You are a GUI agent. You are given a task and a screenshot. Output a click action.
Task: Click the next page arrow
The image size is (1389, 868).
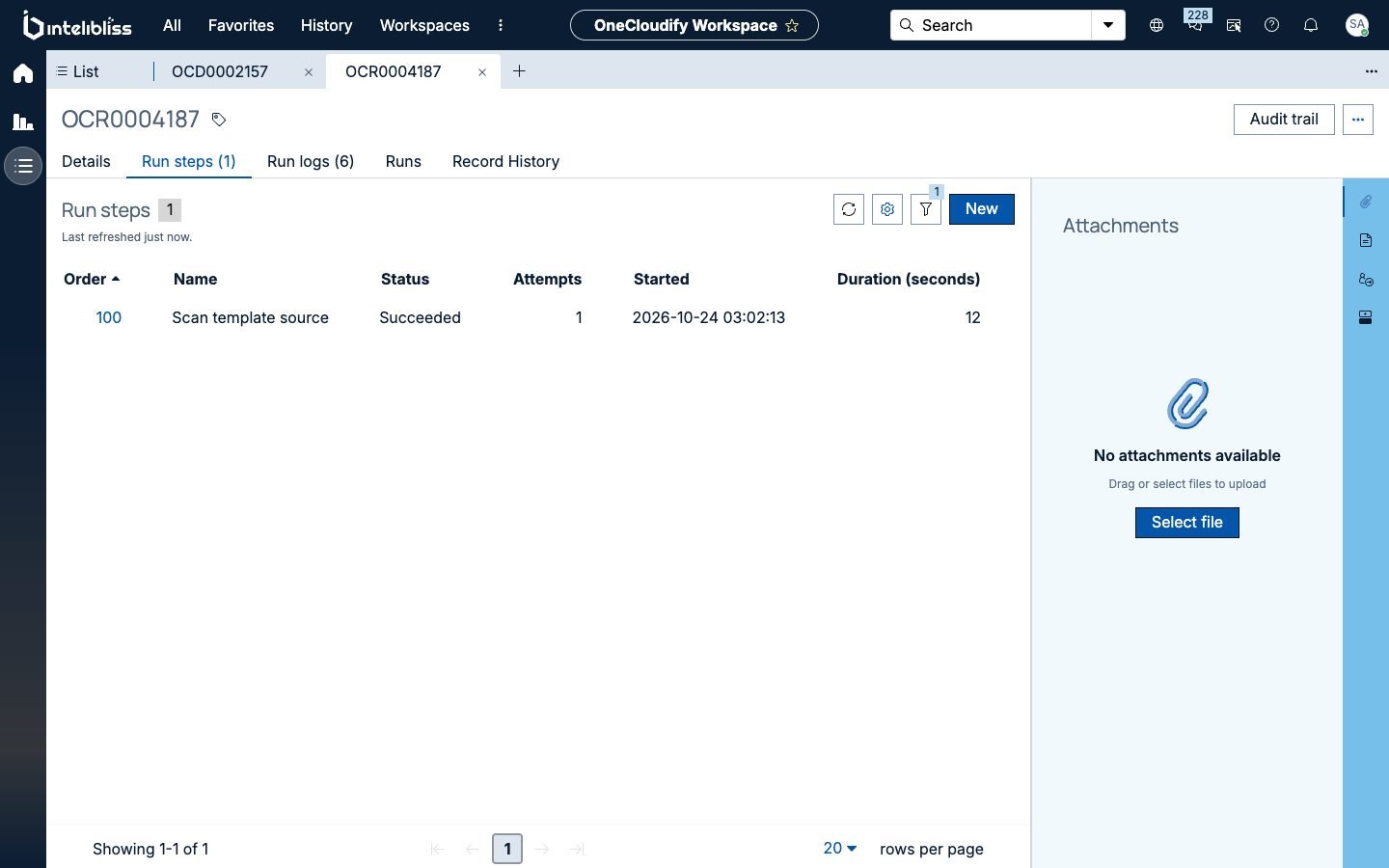[542, 849]
